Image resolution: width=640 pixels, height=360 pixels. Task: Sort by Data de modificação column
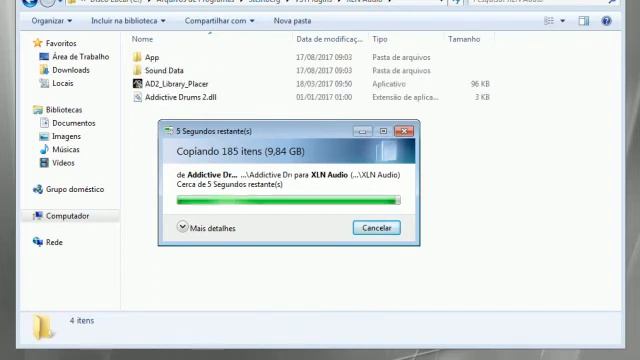(329, 39)
